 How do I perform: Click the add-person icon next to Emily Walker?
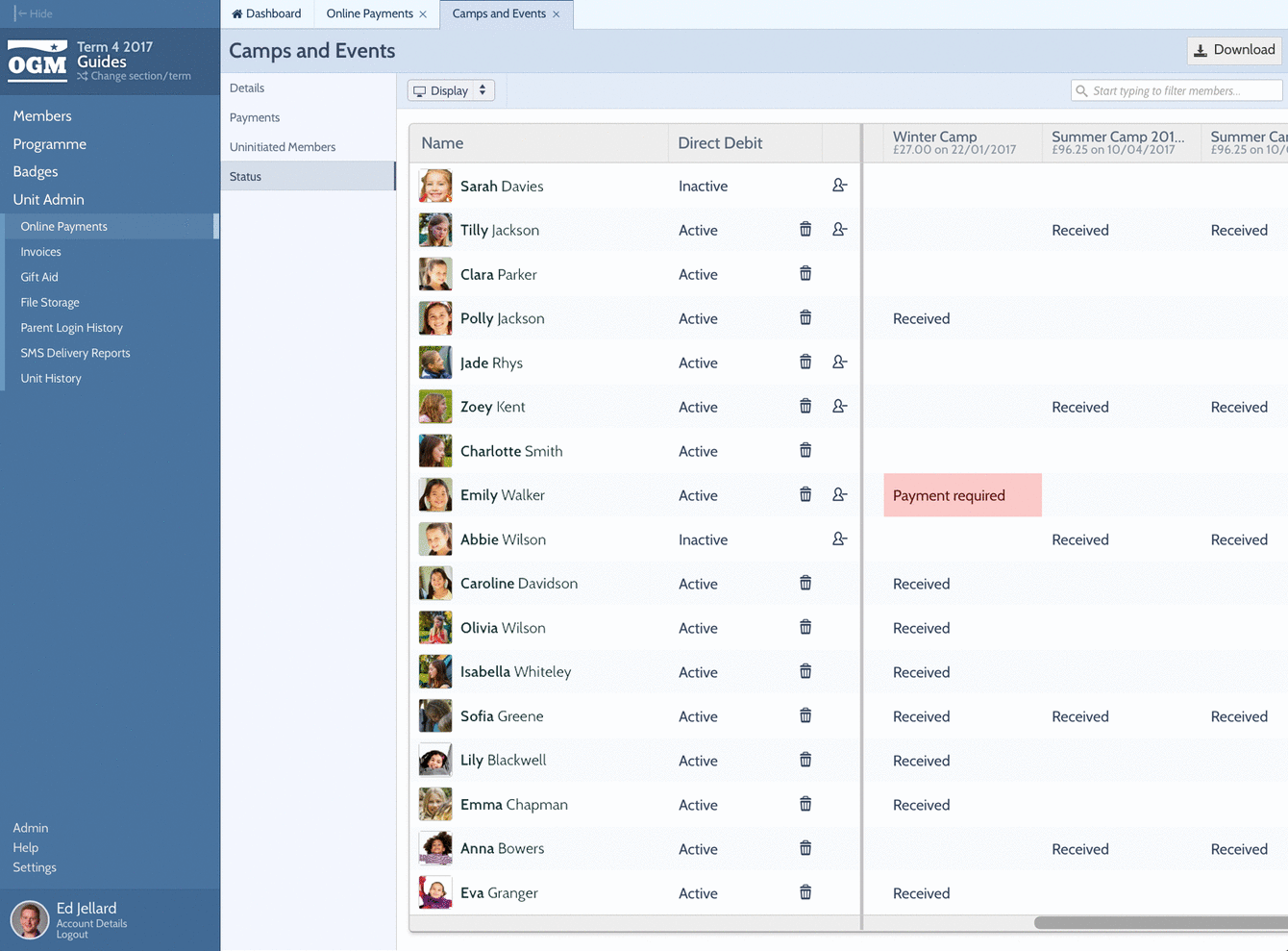[840, 493]
